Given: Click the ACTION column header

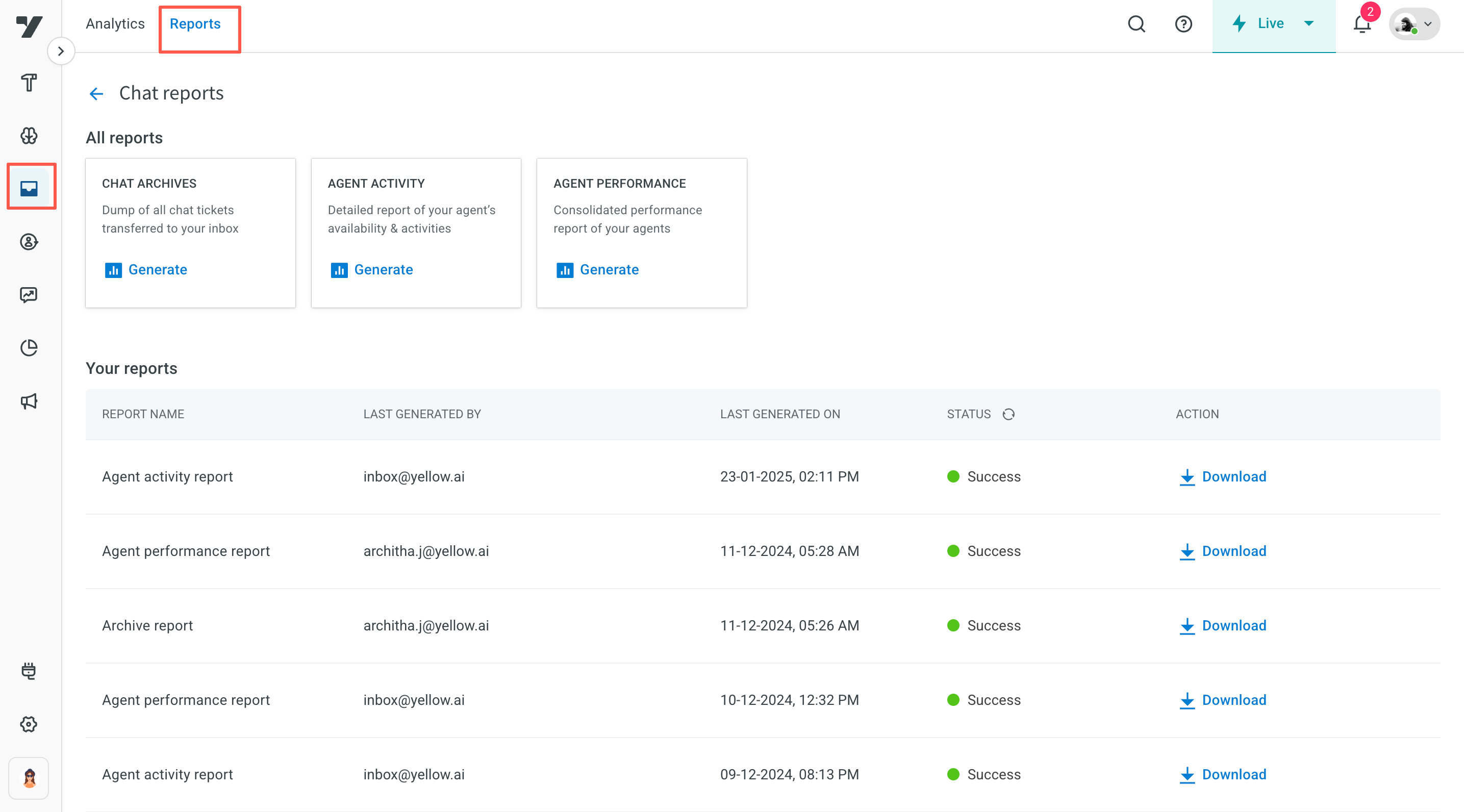Looking at the screenshot, I should [x=1197, y=414].
